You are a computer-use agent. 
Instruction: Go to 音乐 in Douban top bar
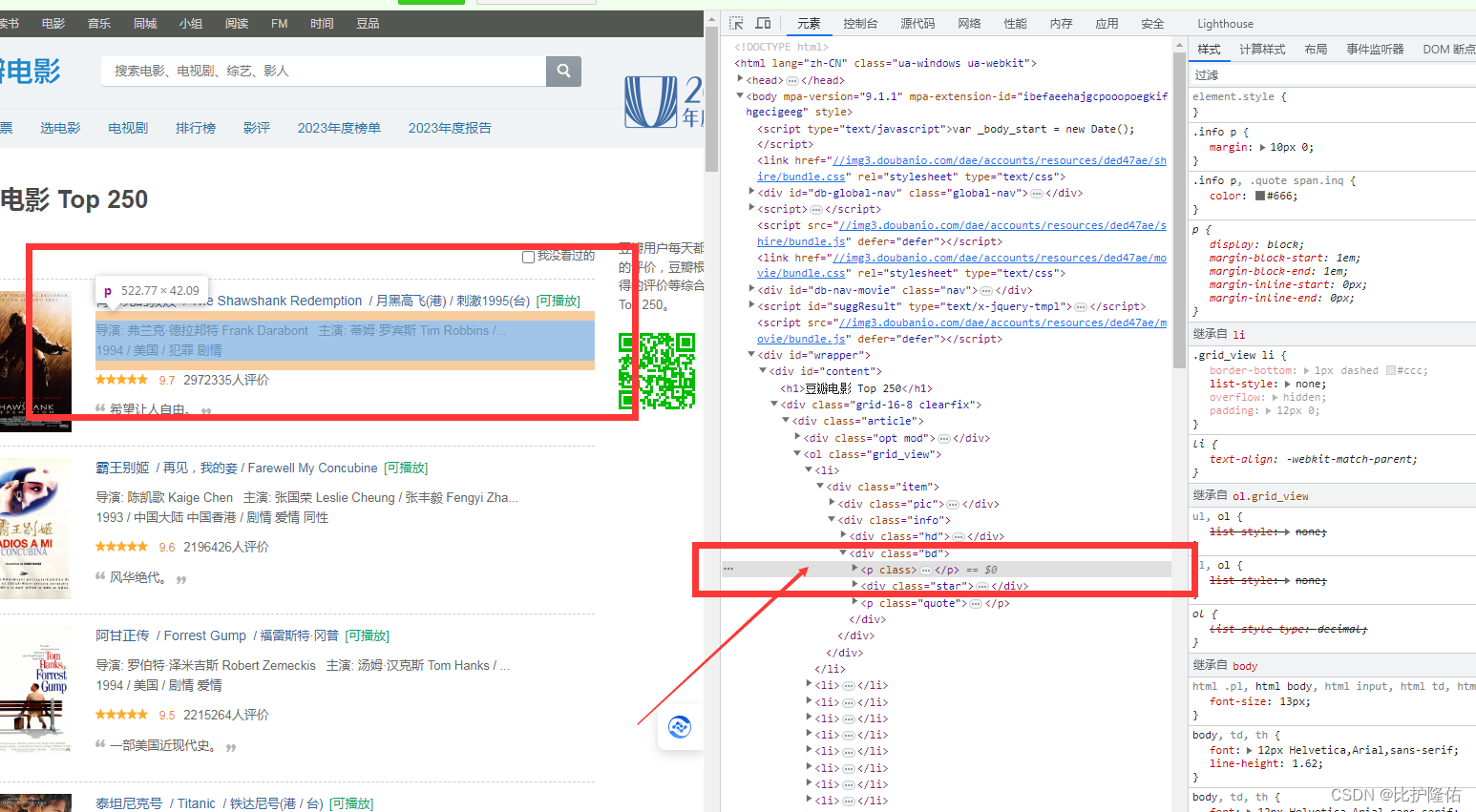99,24
